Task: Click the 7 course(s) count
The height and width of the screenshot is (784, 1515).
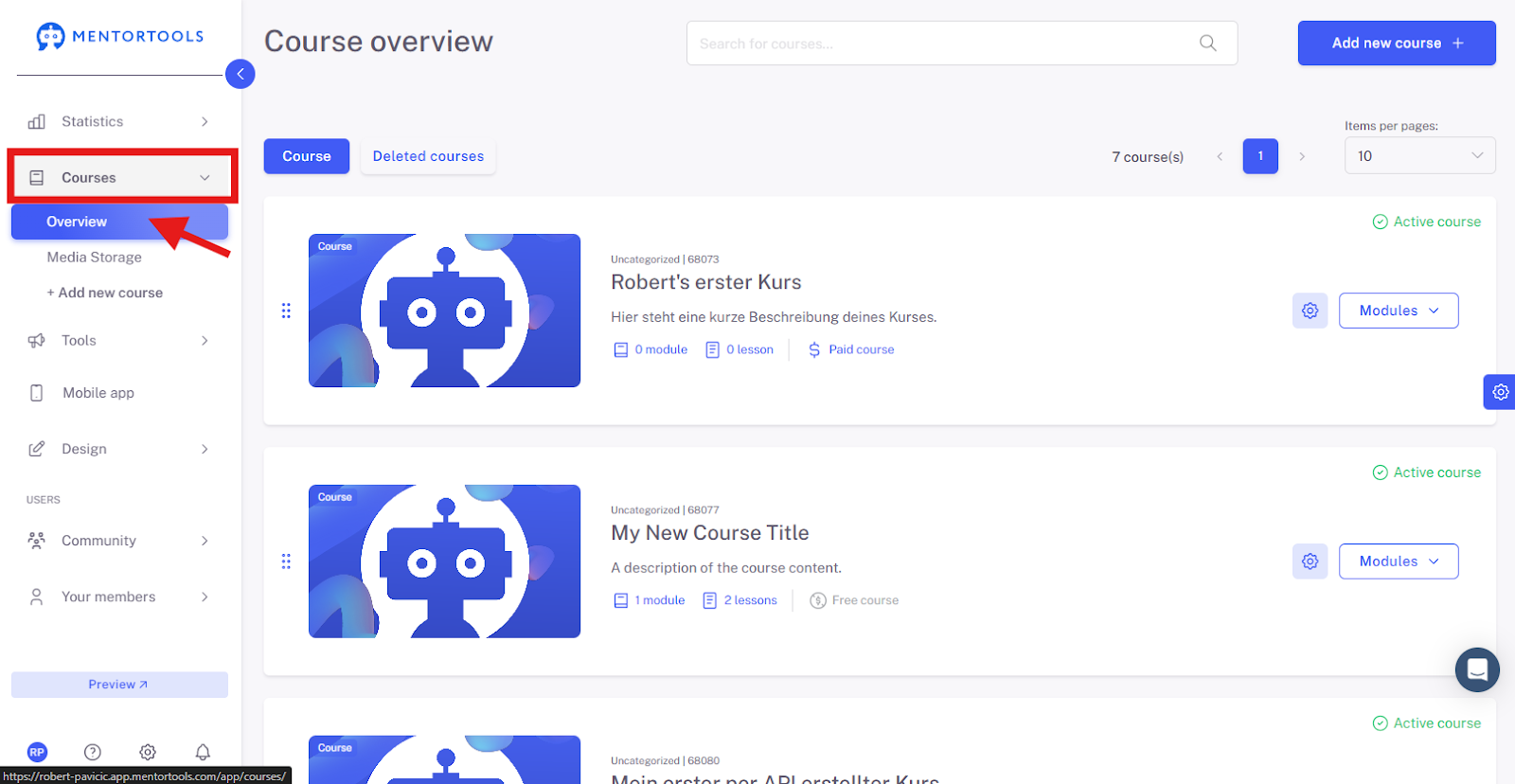Action: [1148, 157]
